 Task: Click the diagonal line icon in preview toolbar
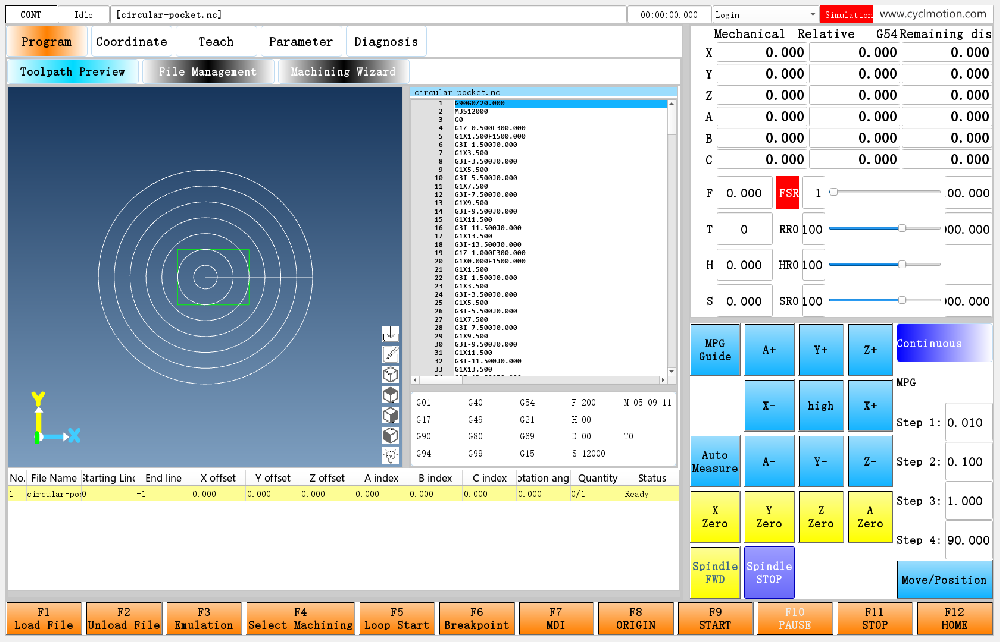pyautogui.click(x=390, y=354)
